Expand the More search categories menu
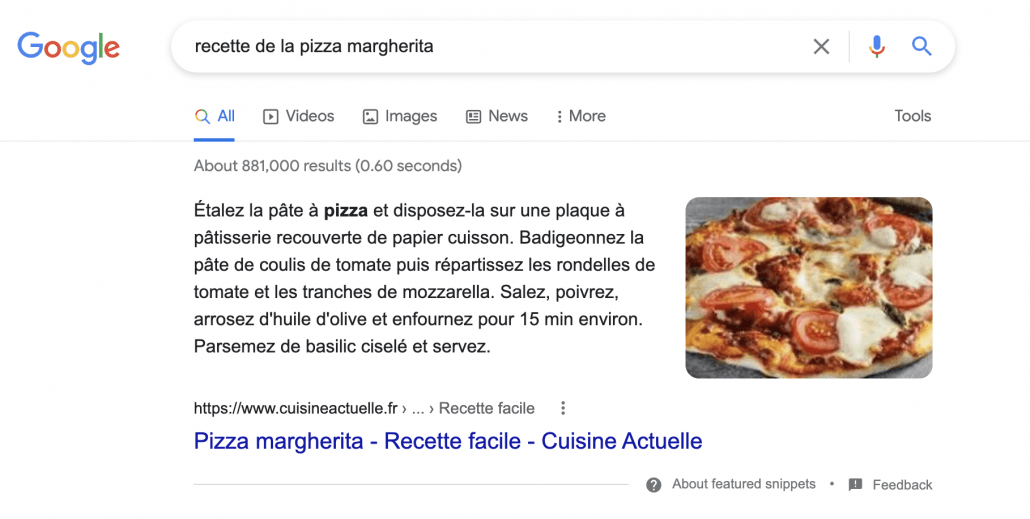Screen dimensions: 1030x519 coord(581,116)
